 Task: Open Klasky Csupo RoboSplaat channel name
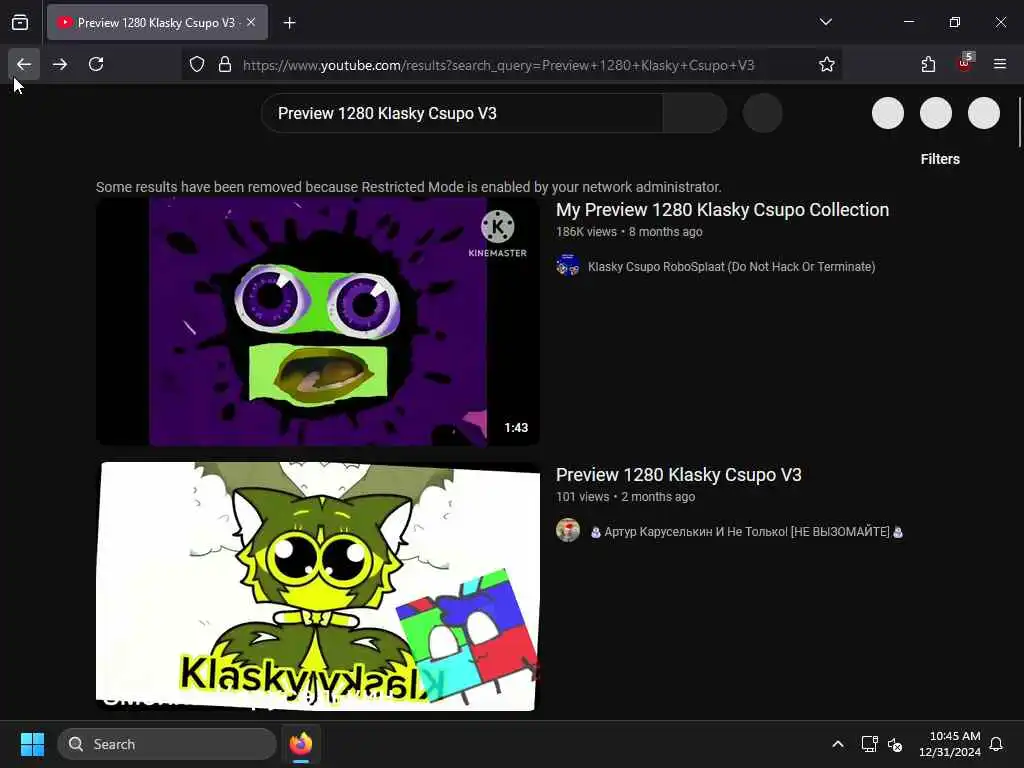[731, 266]
